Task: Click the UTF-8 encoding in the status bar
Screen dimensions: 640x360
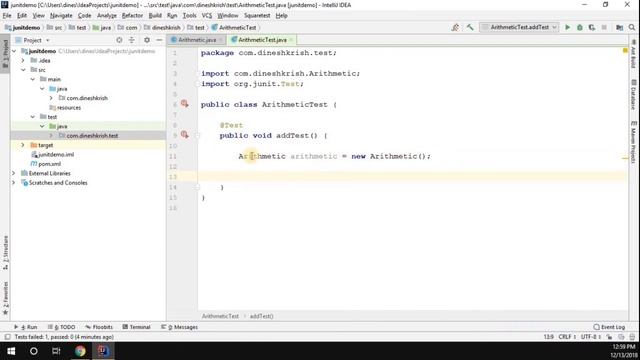Action: click(x=591, y=337)
